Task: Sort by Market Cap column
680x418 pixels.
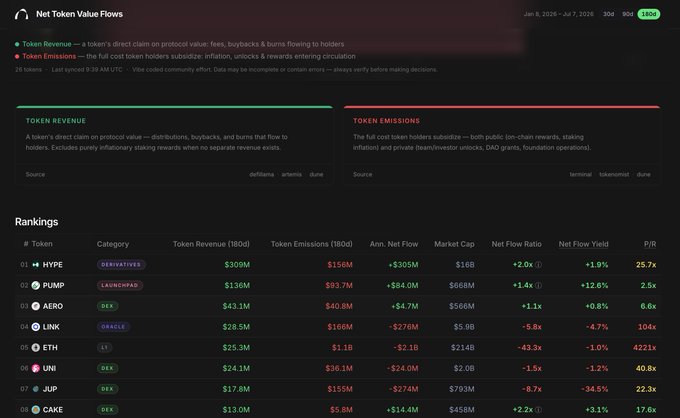Action: (454, 244)
